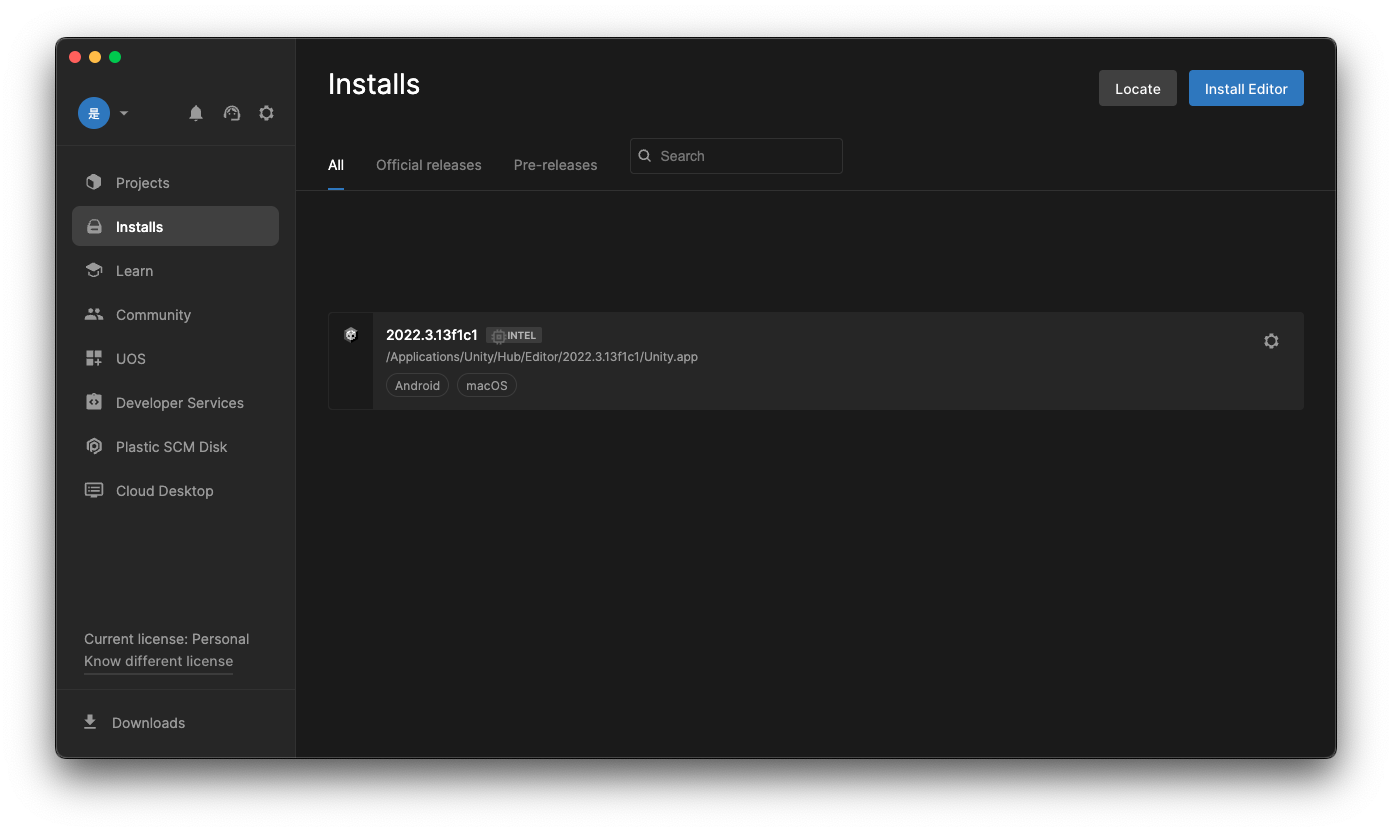Click Know different license link
Viewport: 1392px width, 832px height.
158,661
